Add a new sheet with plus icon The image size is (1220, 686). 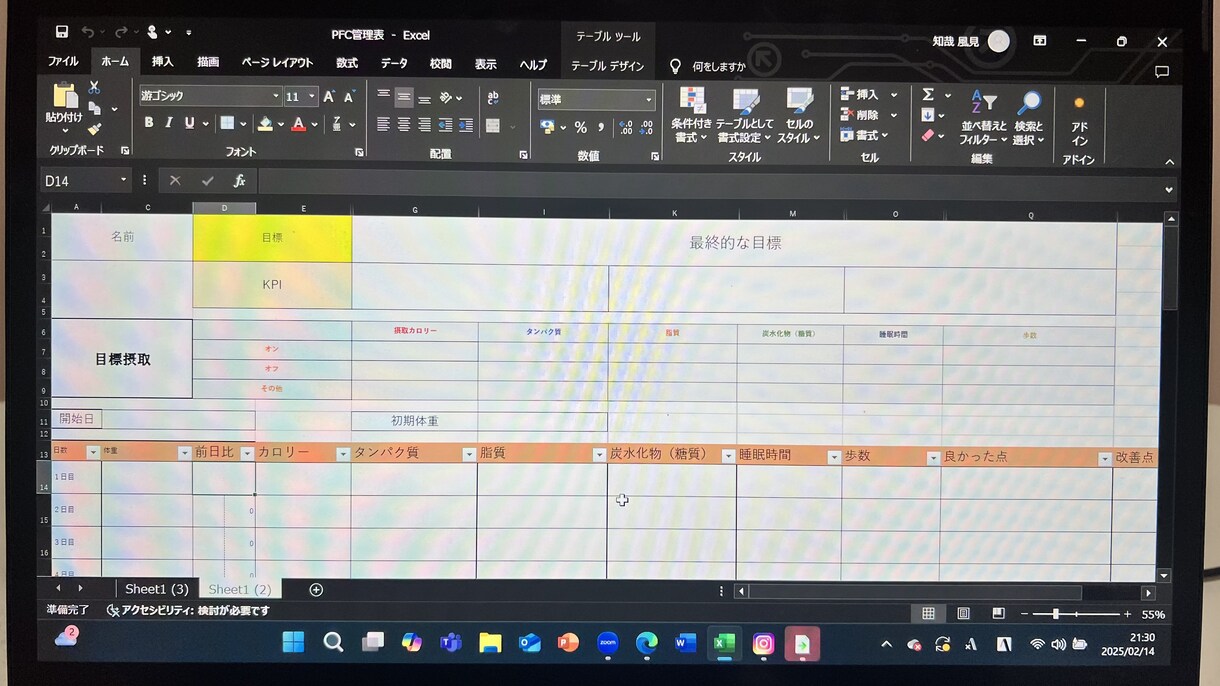pyautogui.click(x=316, y=590)
